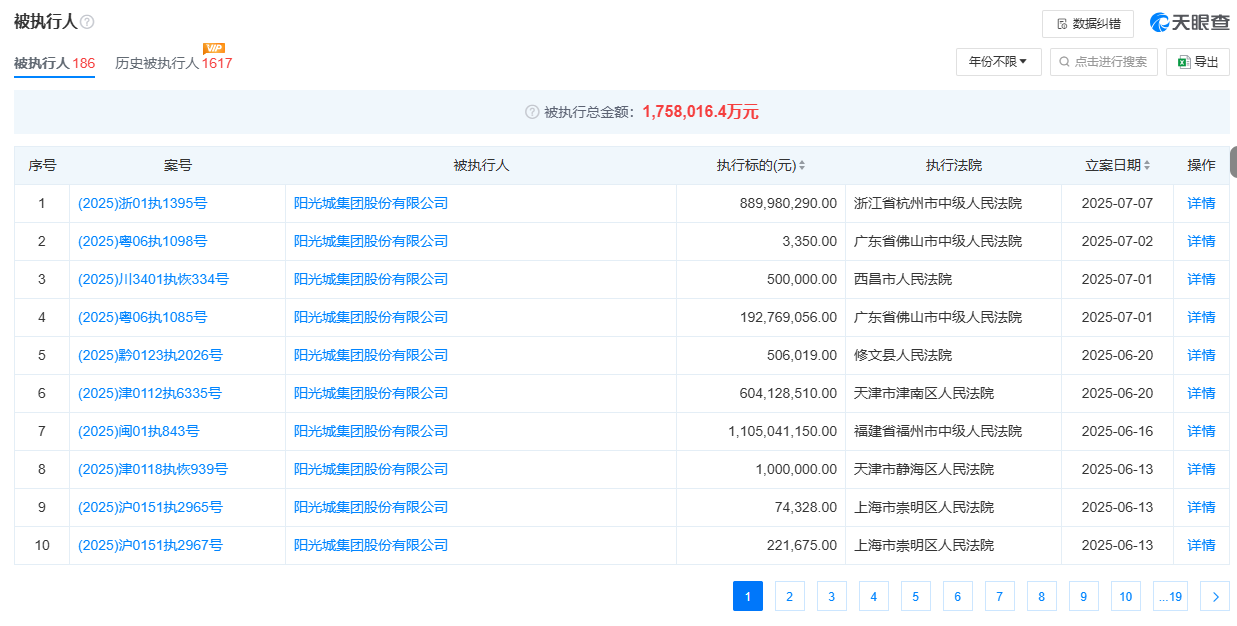Click the search field 点击进行搜索
Viewport: 1237px width, 626px height.
pyautogui.click(x=1103, y=62)
